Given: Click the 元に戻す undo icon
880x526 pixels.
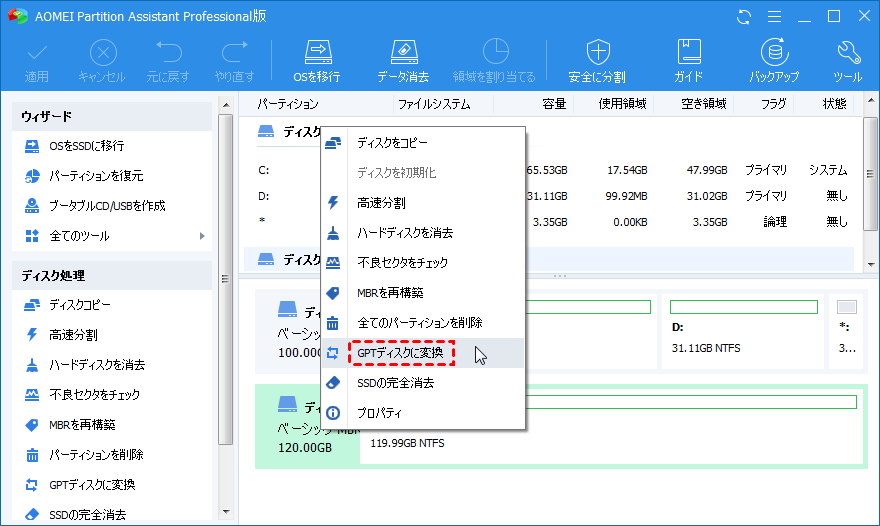Looking at the screenshot, I should coord(168,60).
